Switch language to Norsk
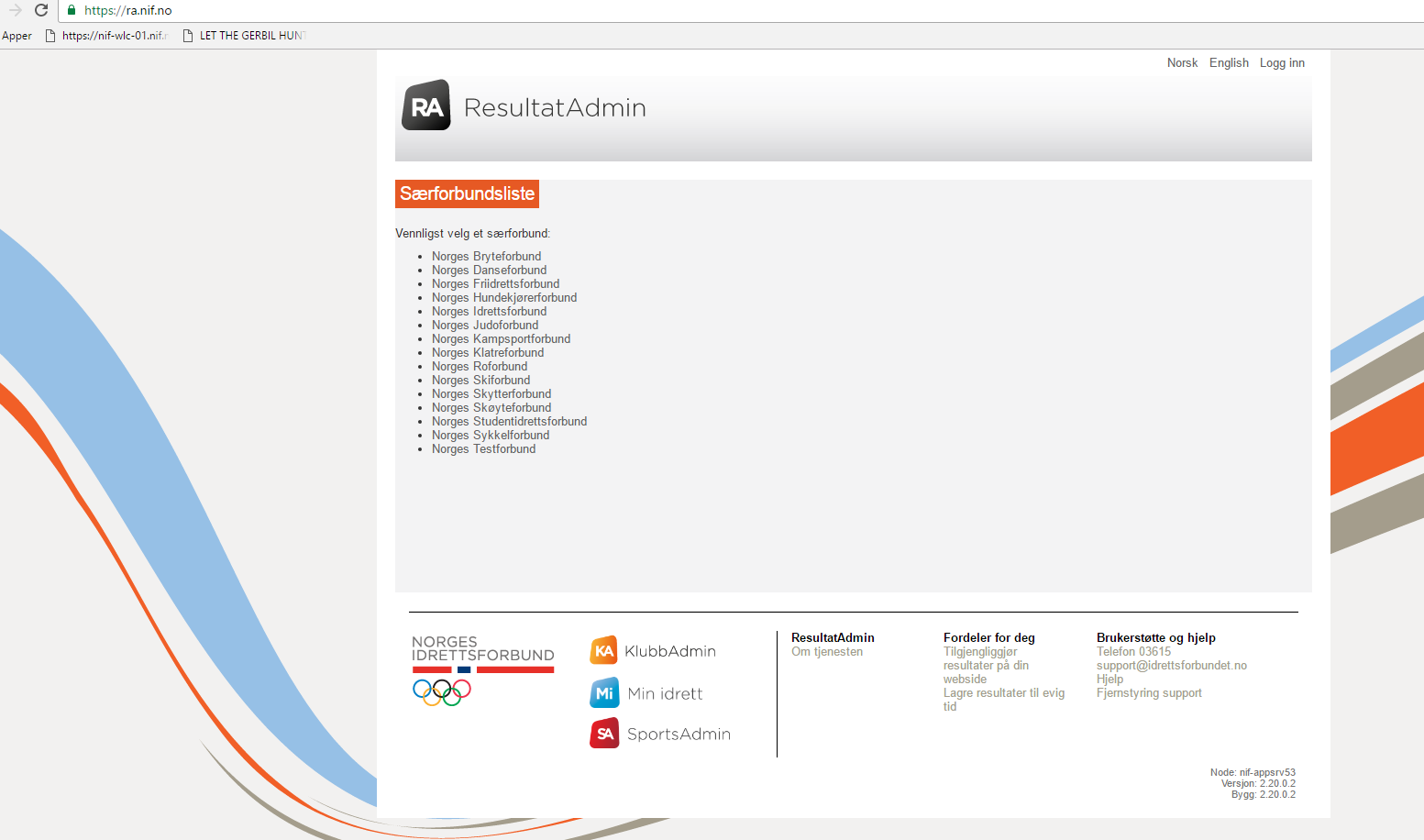Screen dimensions: 1424x840 point(1182,63)
